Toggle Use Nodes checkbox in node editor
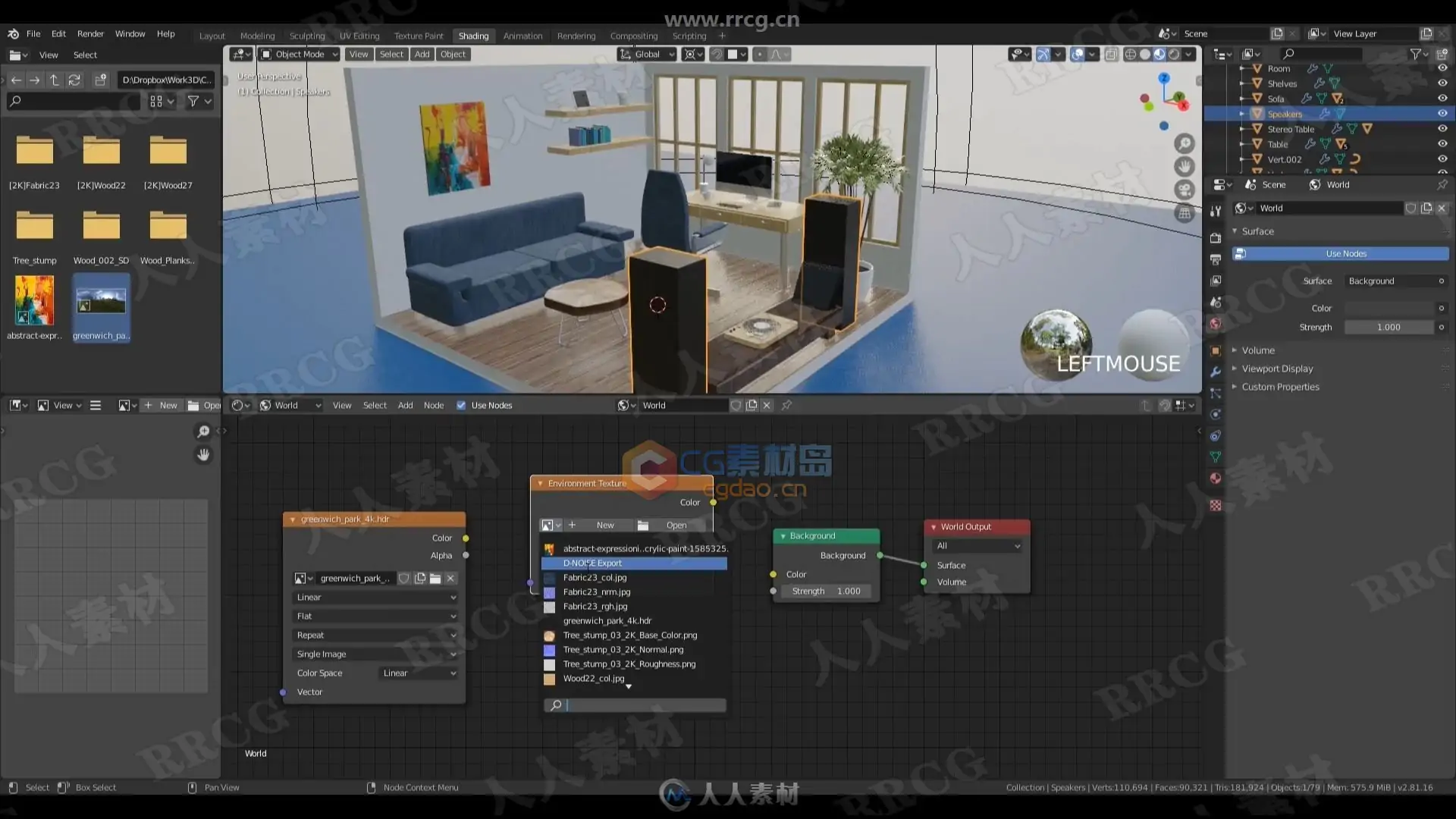 (461, 406)
